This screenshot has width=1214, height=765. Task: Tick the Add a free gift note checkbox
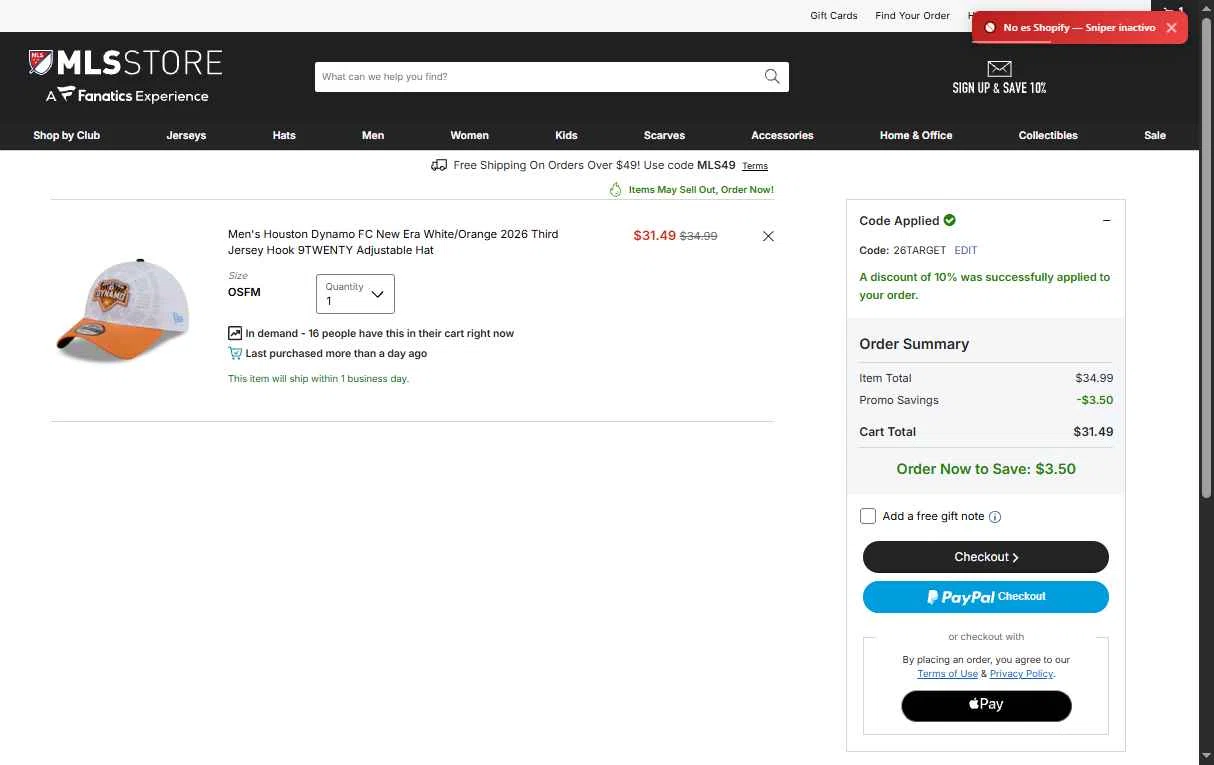[x=868, y=516]
